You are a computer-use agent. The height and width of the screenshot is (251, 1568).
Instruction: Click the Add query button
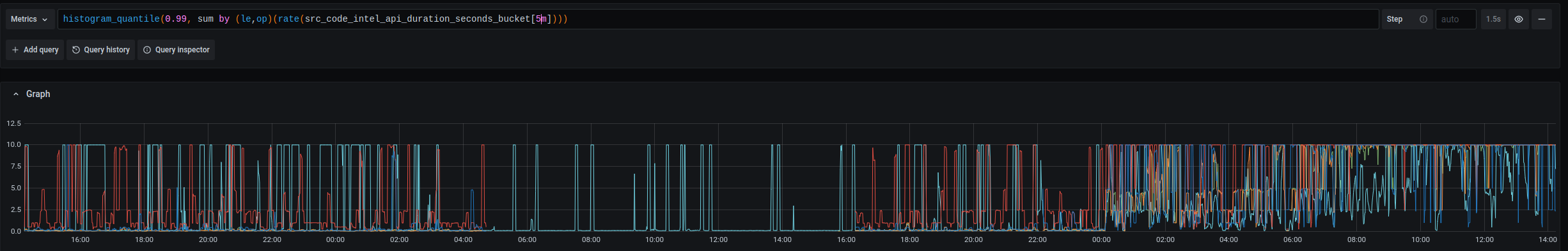pos(35,50)
